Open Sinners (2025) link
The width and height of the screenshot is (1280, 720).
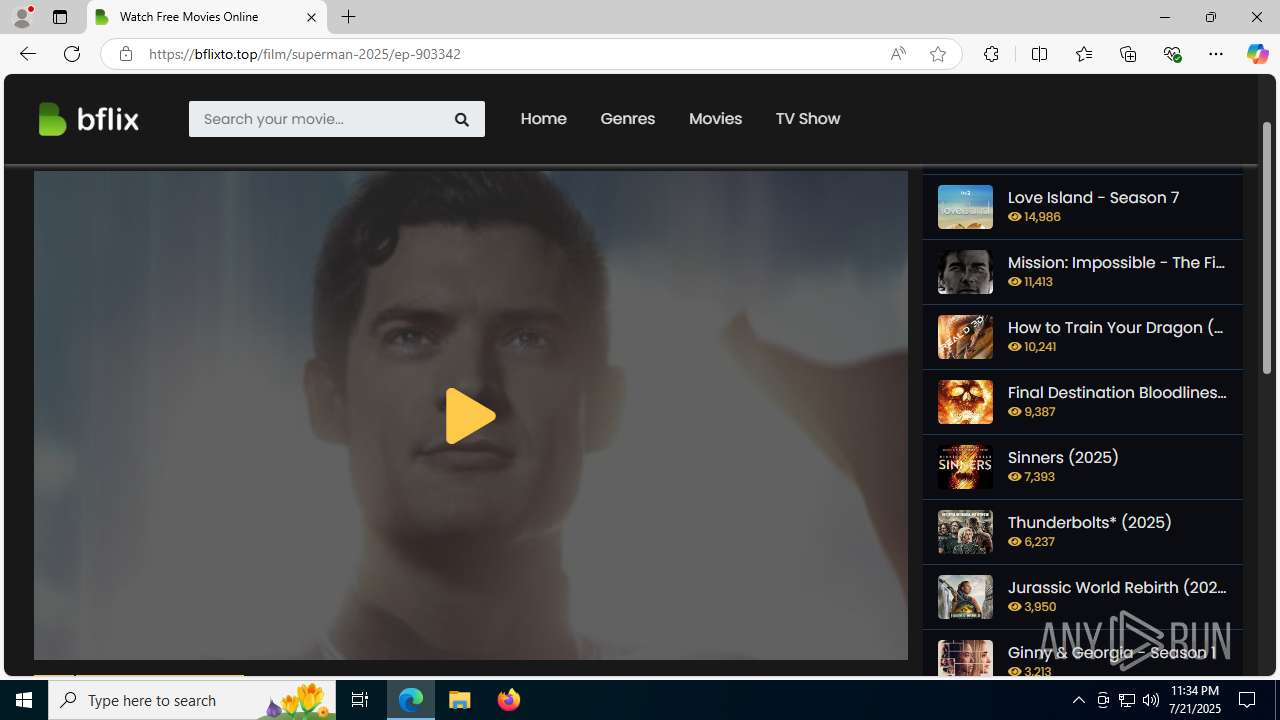pyautogui.click(x=1063, y=457)
